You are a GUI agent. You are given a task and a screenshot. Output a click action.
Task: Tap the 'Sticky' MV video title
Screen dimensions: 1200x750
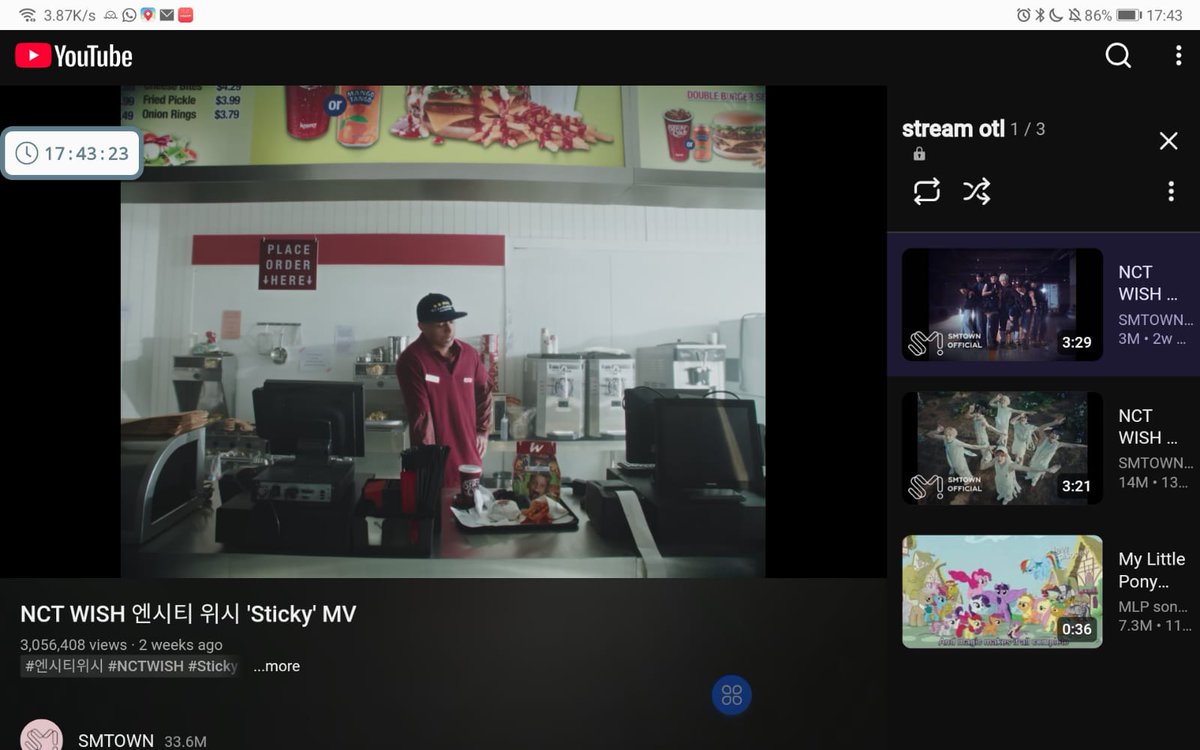tap(188, 613)
